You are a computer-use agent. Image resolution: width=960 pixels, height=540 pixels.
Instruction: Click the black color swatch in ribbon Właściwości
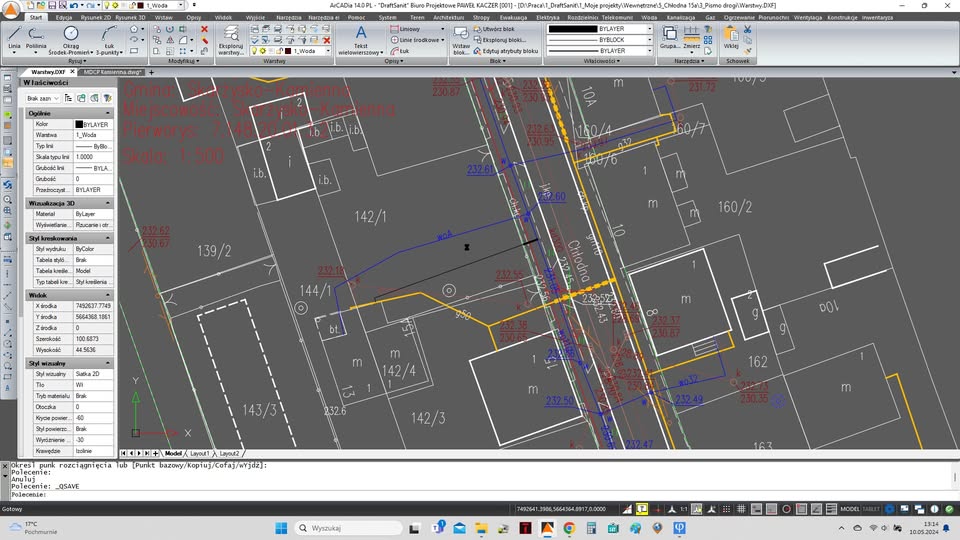572,29
